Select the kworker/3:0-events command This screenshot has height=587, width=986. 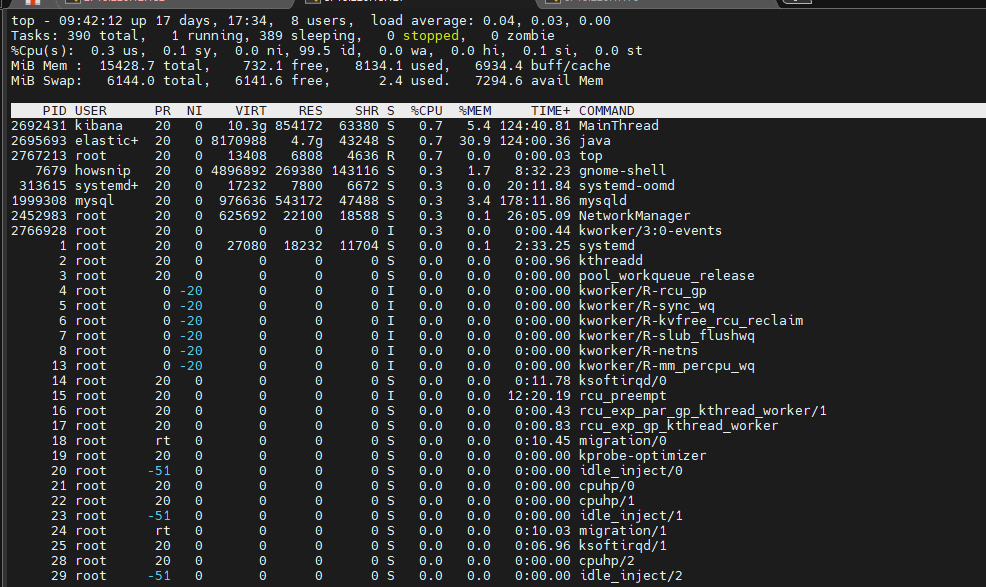(650, 231)
